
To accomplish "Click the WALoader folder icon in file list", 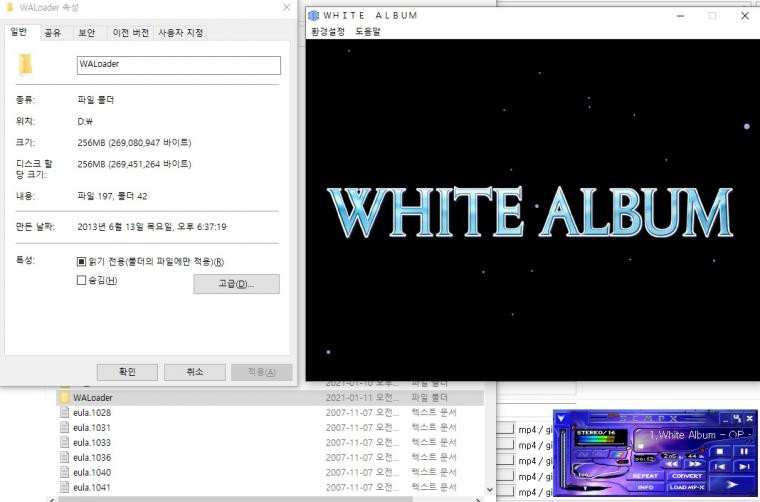I will (x=64, y=398).
